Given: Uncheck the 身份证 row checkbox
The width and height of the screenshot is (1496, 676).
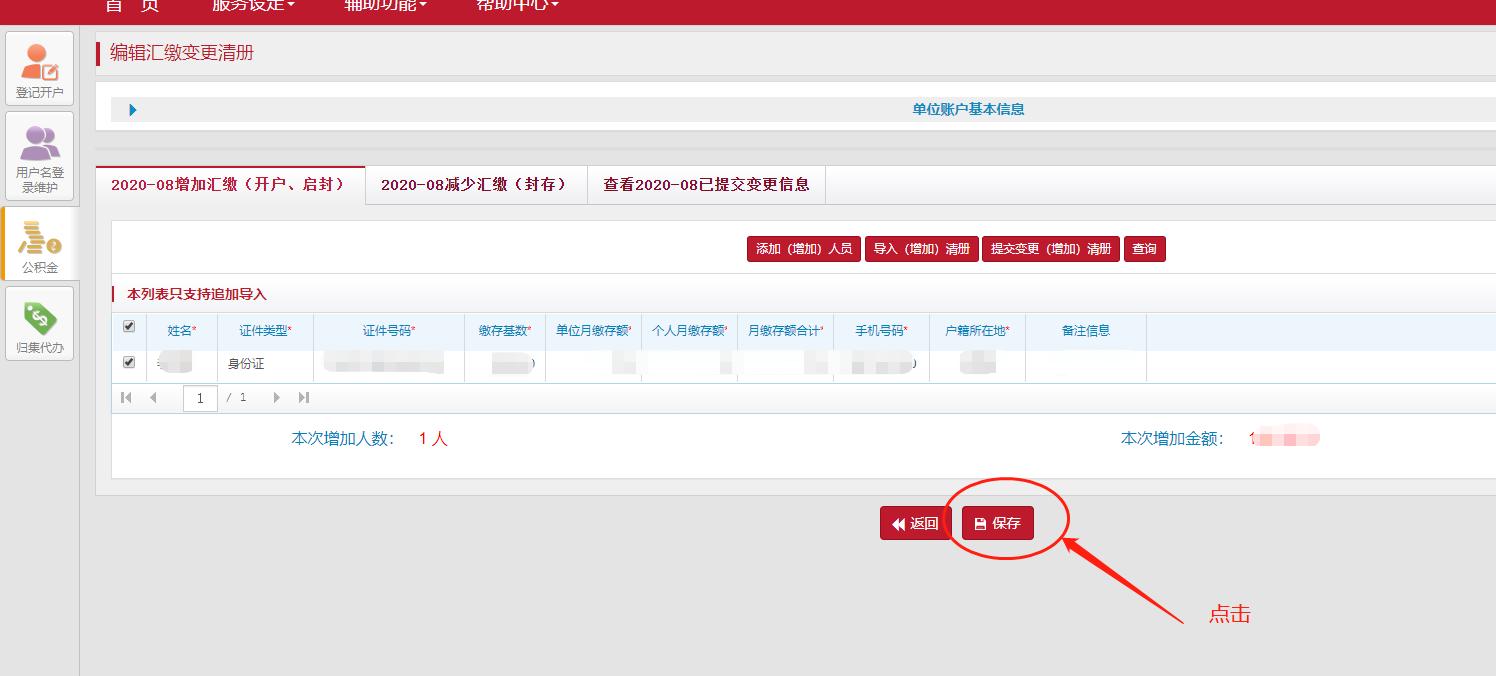Looking at the screenshot, I should click(128, 362).
